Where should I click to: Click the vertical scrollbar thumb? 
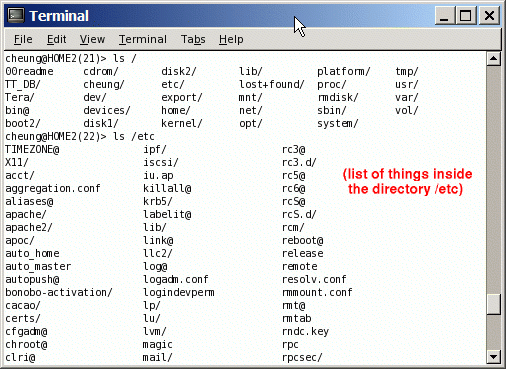tap(493, 304)
